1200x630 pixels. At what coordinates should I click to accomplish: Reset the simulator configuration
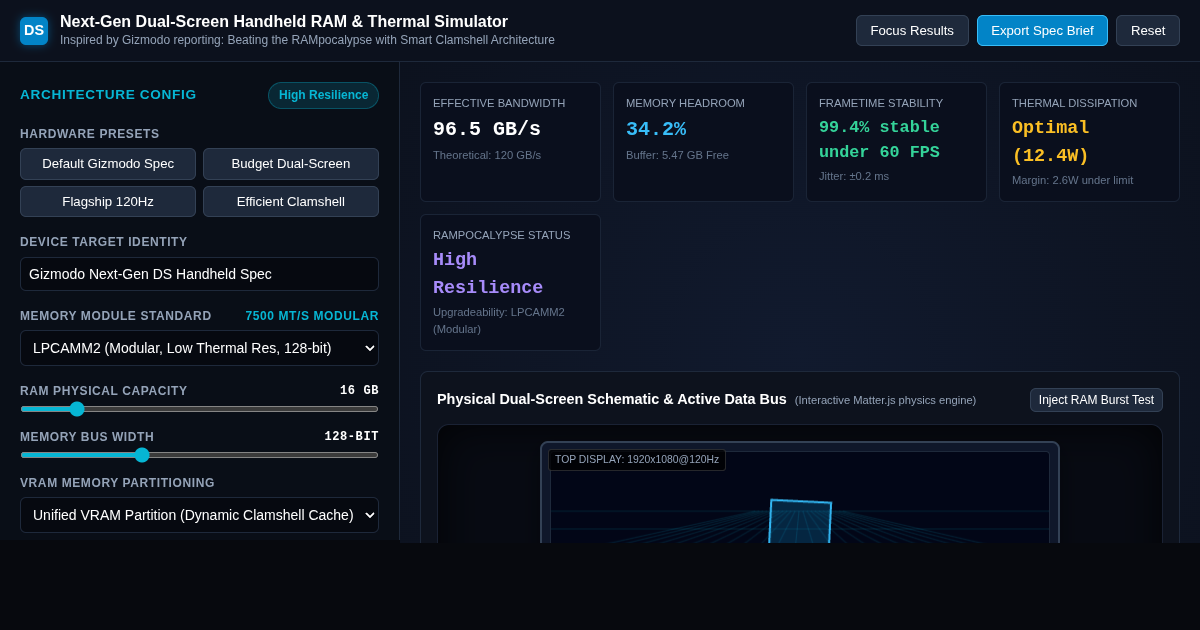pyautogui.click(x=1148, y=30)
